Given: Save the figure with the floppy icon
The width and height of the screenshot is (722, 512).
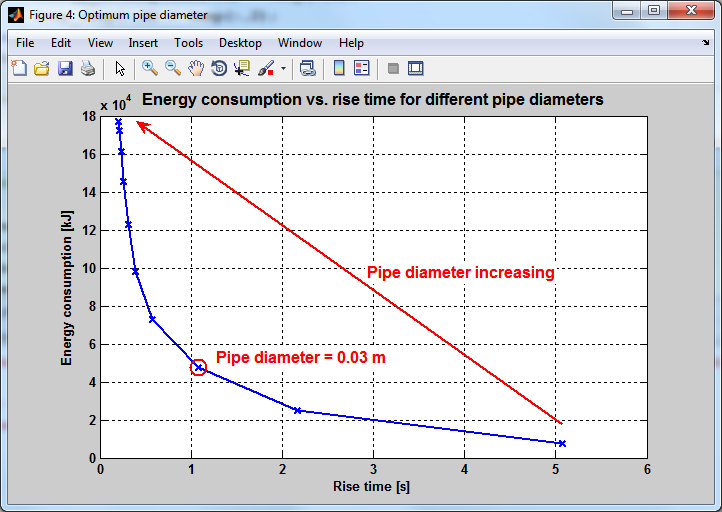Looking at the screenshot, I should 65,68.
